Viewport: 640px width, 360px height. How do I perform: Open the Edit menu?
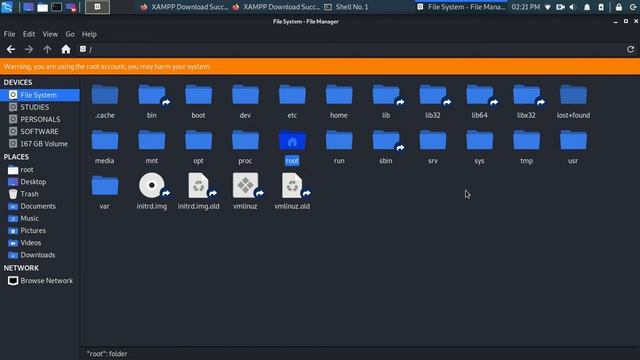(29, 34)
